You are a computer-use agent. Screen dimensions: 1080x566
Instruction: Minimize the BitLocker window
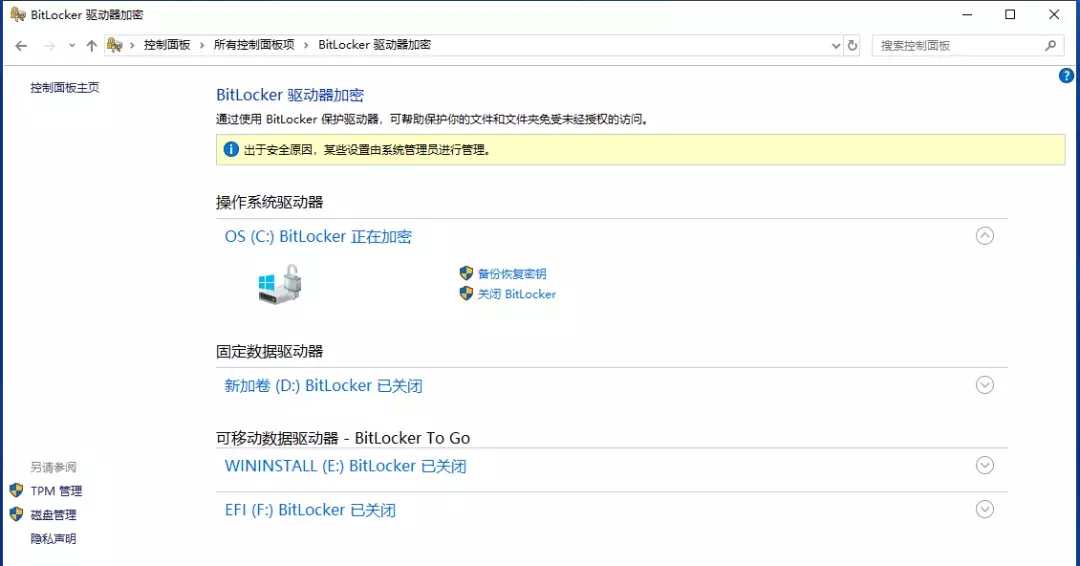click(x=967, y=14)
